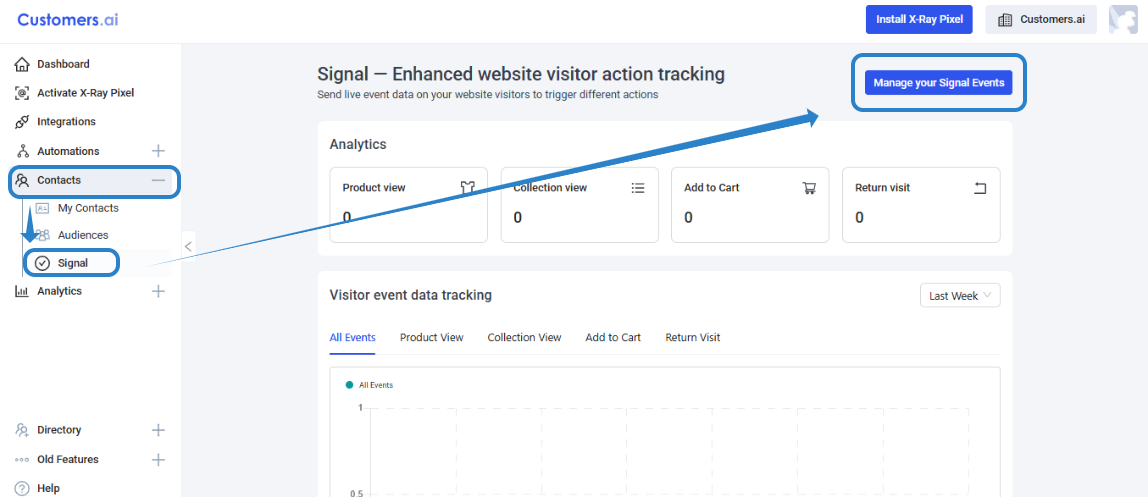Click the Help question mark icon
The width and height of the screenshot is (1148, 497).
22,488
